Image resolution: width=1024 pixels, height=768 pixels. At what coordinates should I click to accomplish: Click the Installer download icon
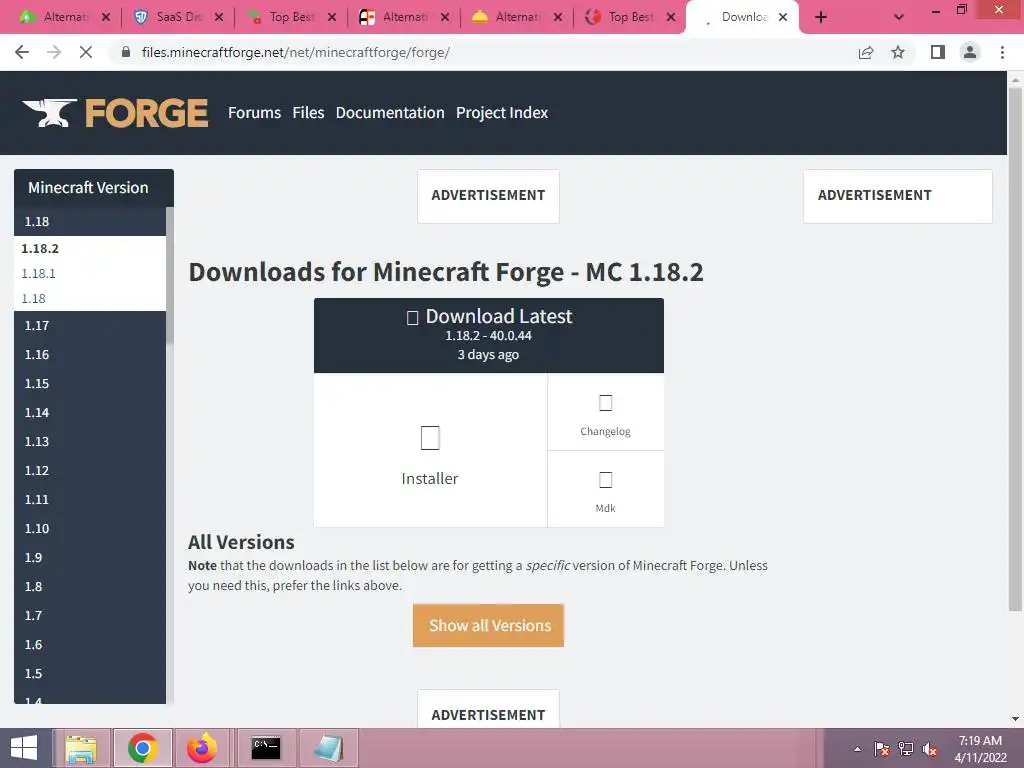[430, 438]
